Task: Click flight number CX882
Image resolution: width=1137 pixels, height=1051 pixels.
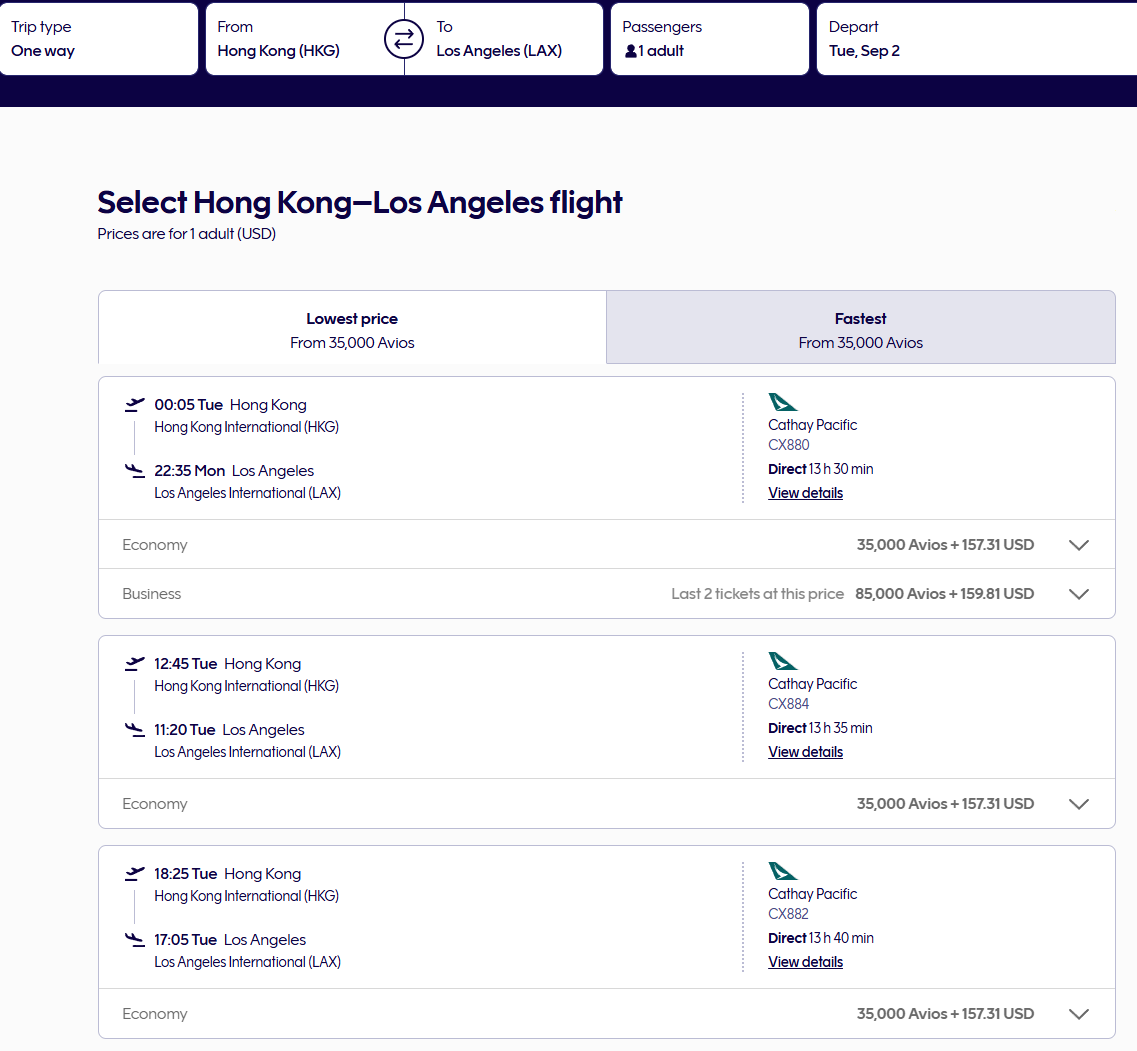Action: pos(789,914)
